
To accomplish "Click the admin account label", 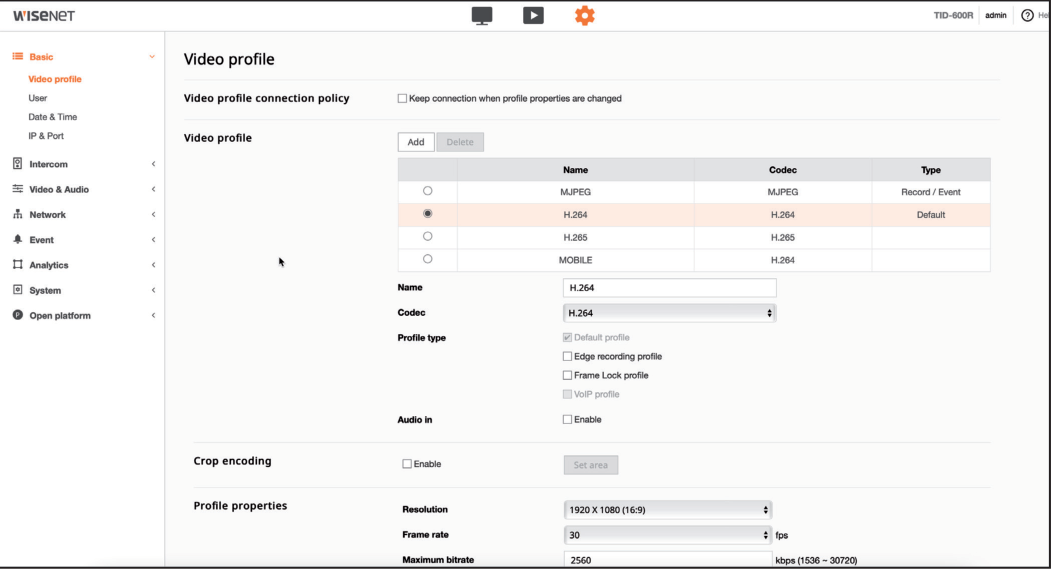I will tap(996, 15).
